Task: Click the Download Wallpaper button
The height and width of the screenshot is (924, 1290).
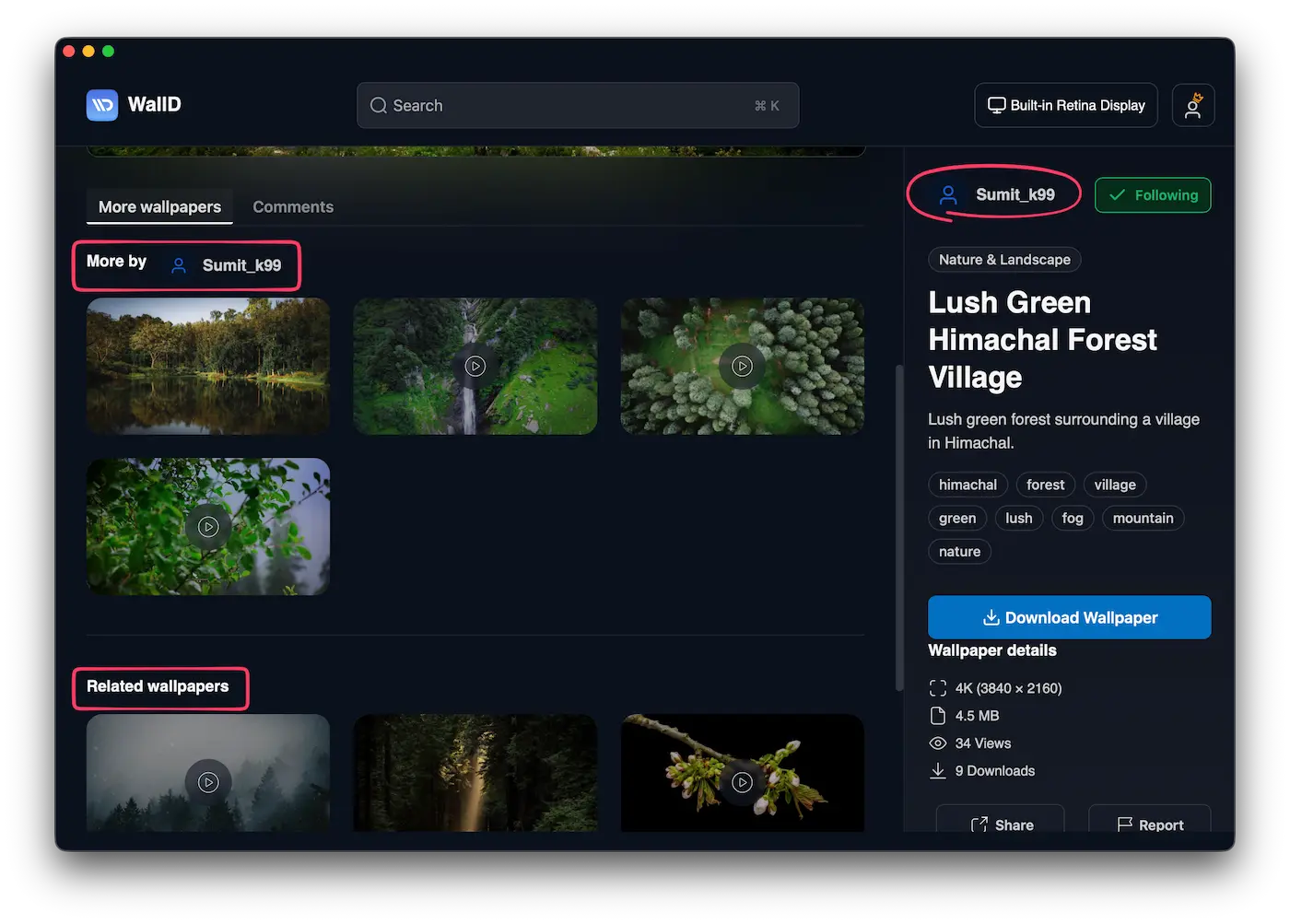Action: pos(1069,617)
